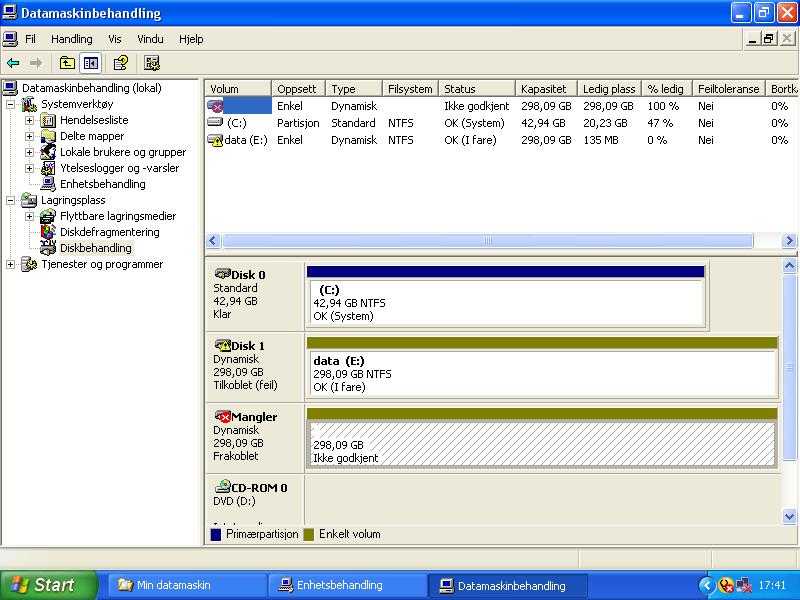800x600 pixels.
Task: Click the settings toolbar icon after Help
Action: tap(152, 63)
